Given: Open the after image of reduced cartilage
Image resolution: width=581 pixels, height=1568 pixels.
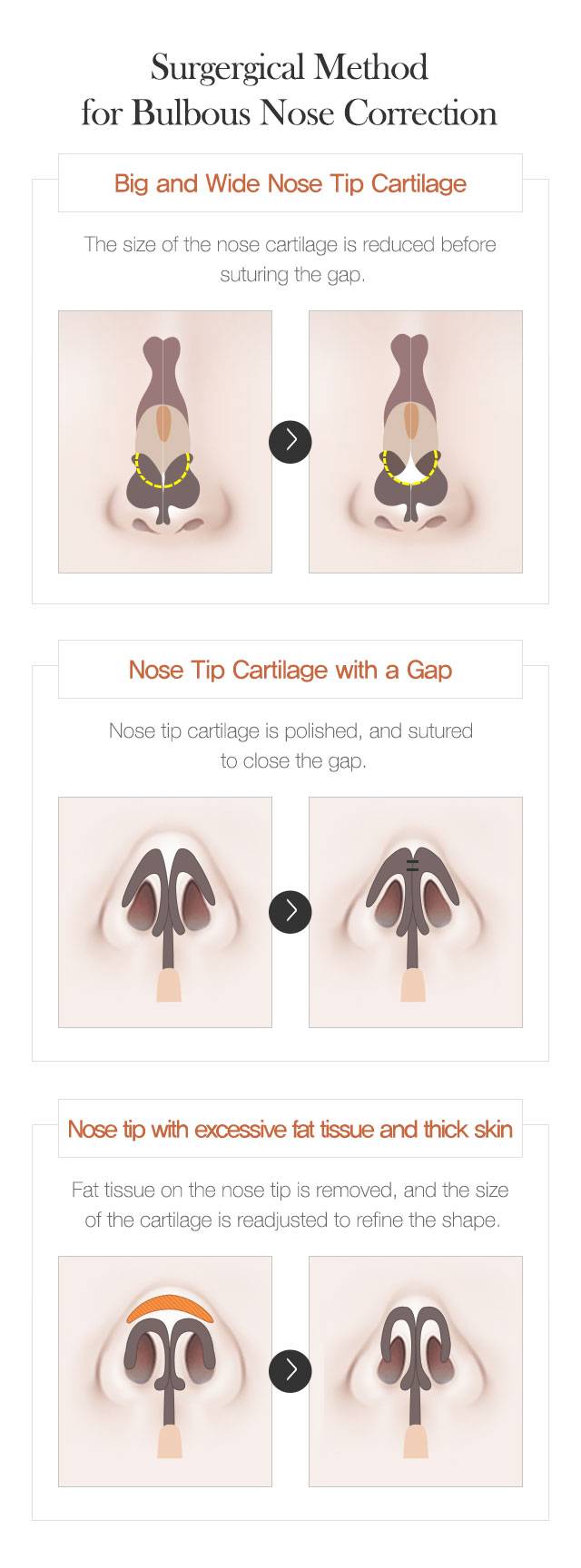Looking at the screenshot, I should pyautogui.click(x=416, y=442).
